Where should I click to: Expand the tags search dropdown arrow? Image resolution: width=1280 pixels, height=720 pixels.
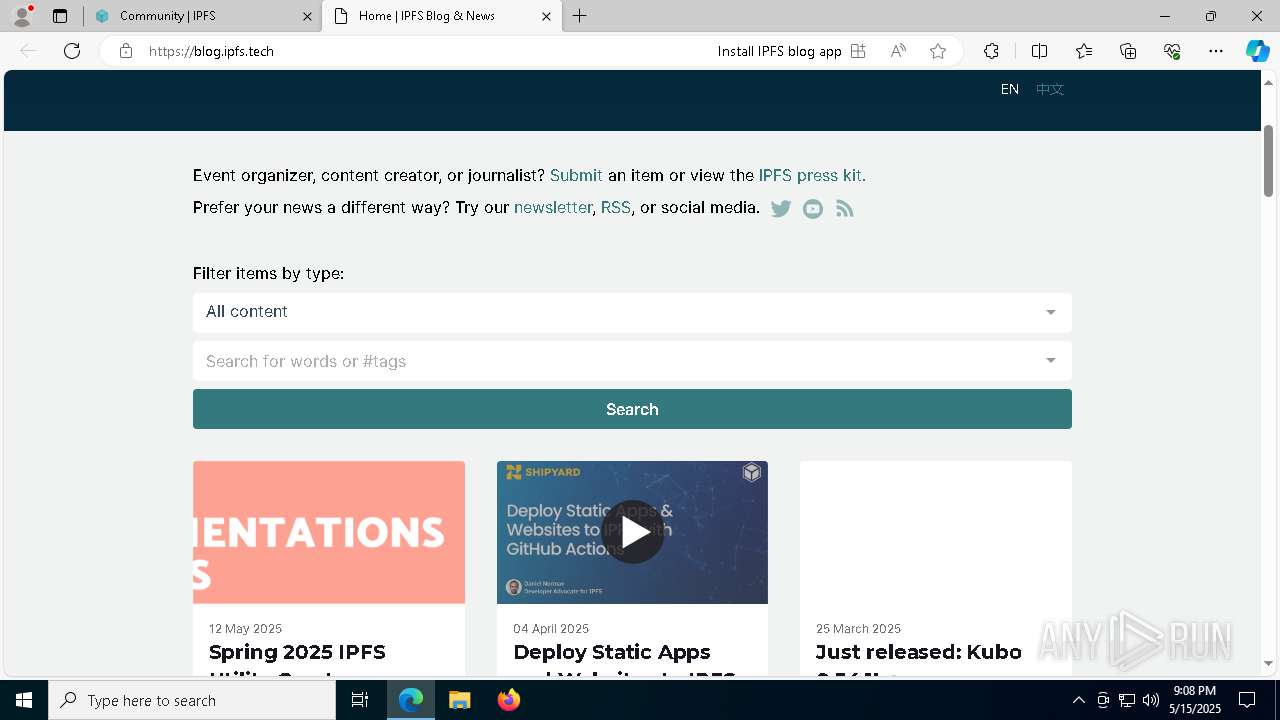[x=1050, y=361]
